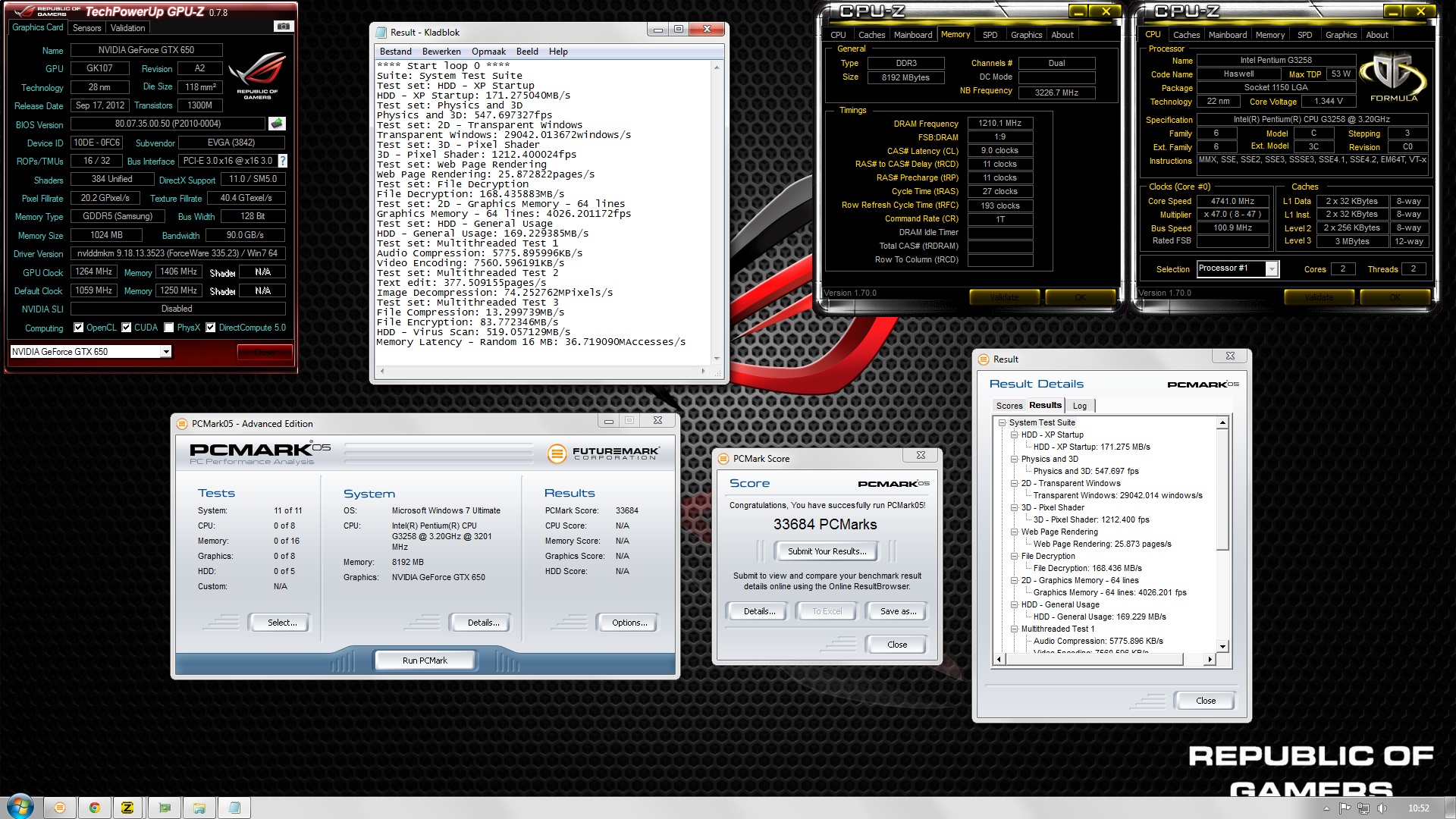Open CPU-Z taskbar icon

click(x=127, y=808)
